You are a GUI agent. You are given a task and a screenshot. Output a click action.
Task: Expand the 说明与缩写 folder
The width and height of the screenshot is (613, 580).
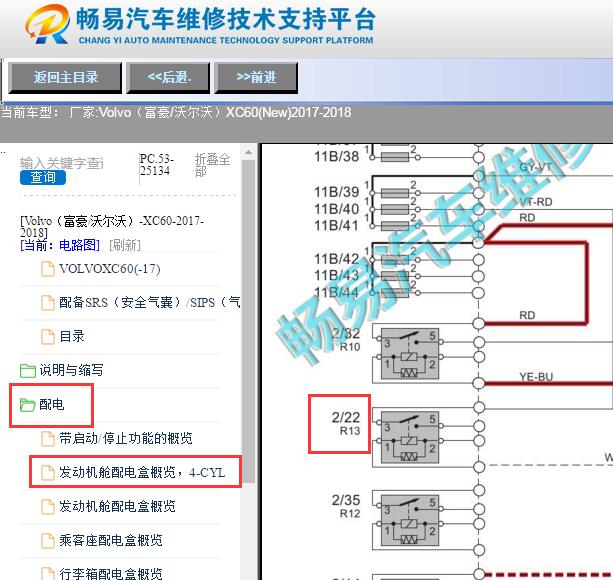72,370
